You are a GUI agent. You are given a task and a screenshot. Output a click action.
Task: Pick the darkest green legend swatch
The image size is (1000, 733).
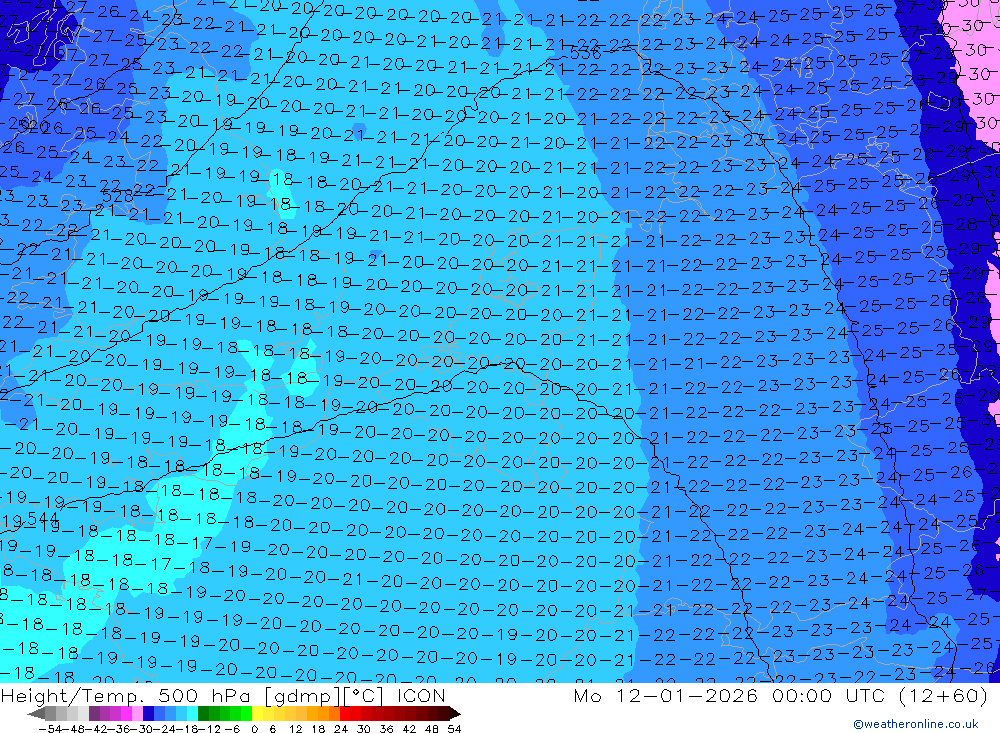203,714
